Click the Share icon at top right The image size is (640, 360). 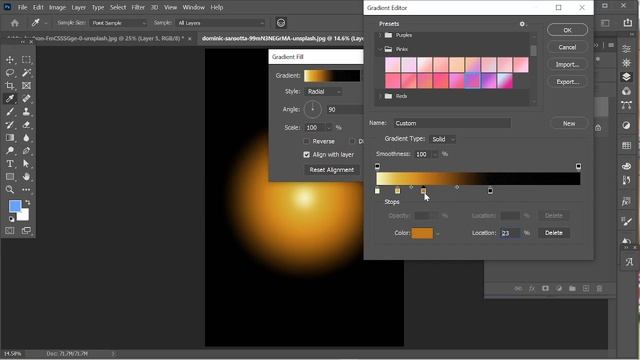coord(628,23)
